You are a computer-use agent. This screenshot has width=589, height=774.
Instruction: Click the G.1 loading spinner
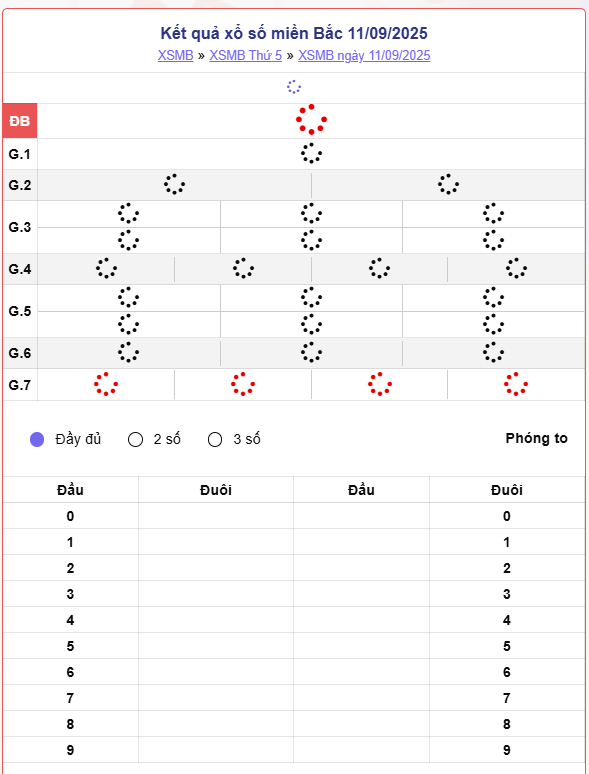tap(311, 153)
